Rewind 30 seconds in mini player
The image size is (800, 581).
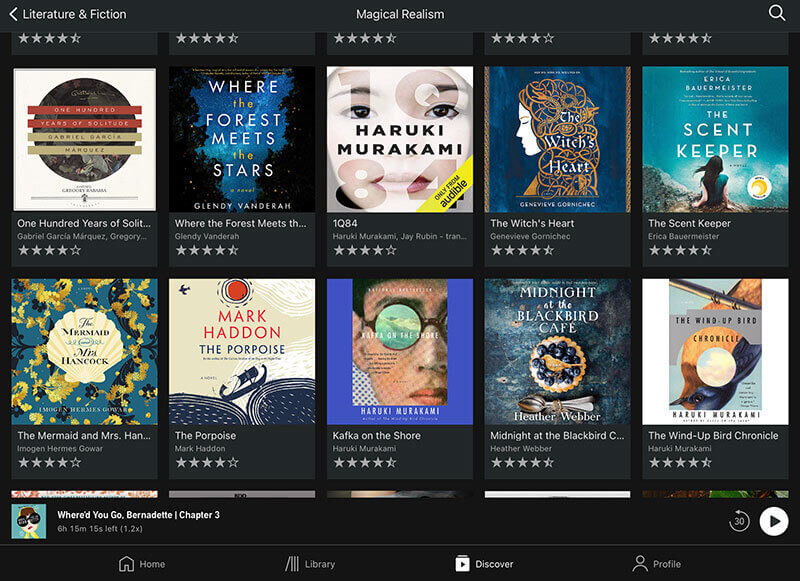(740, 521)
